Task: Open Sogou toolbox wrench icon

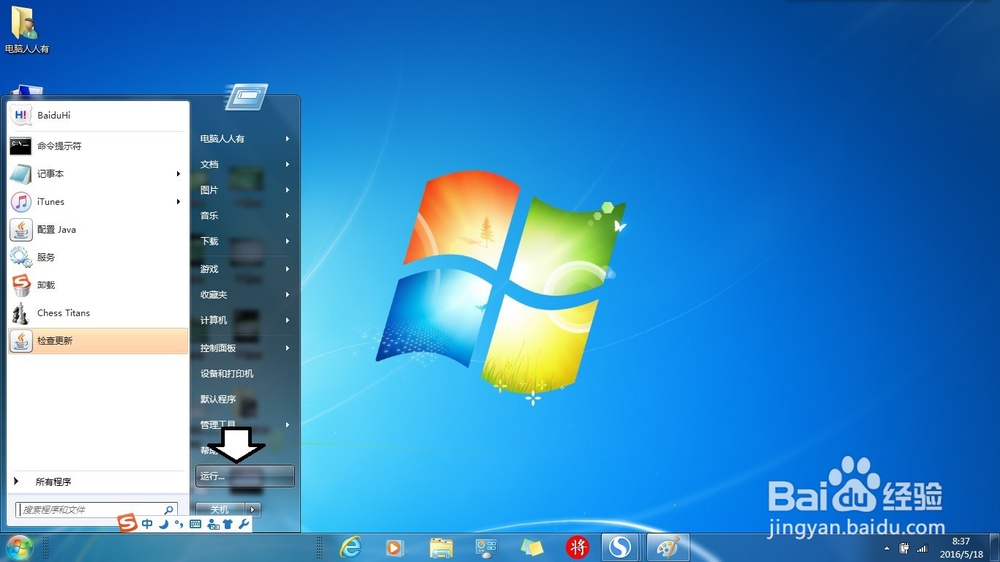Action: [x=243, y=524]
